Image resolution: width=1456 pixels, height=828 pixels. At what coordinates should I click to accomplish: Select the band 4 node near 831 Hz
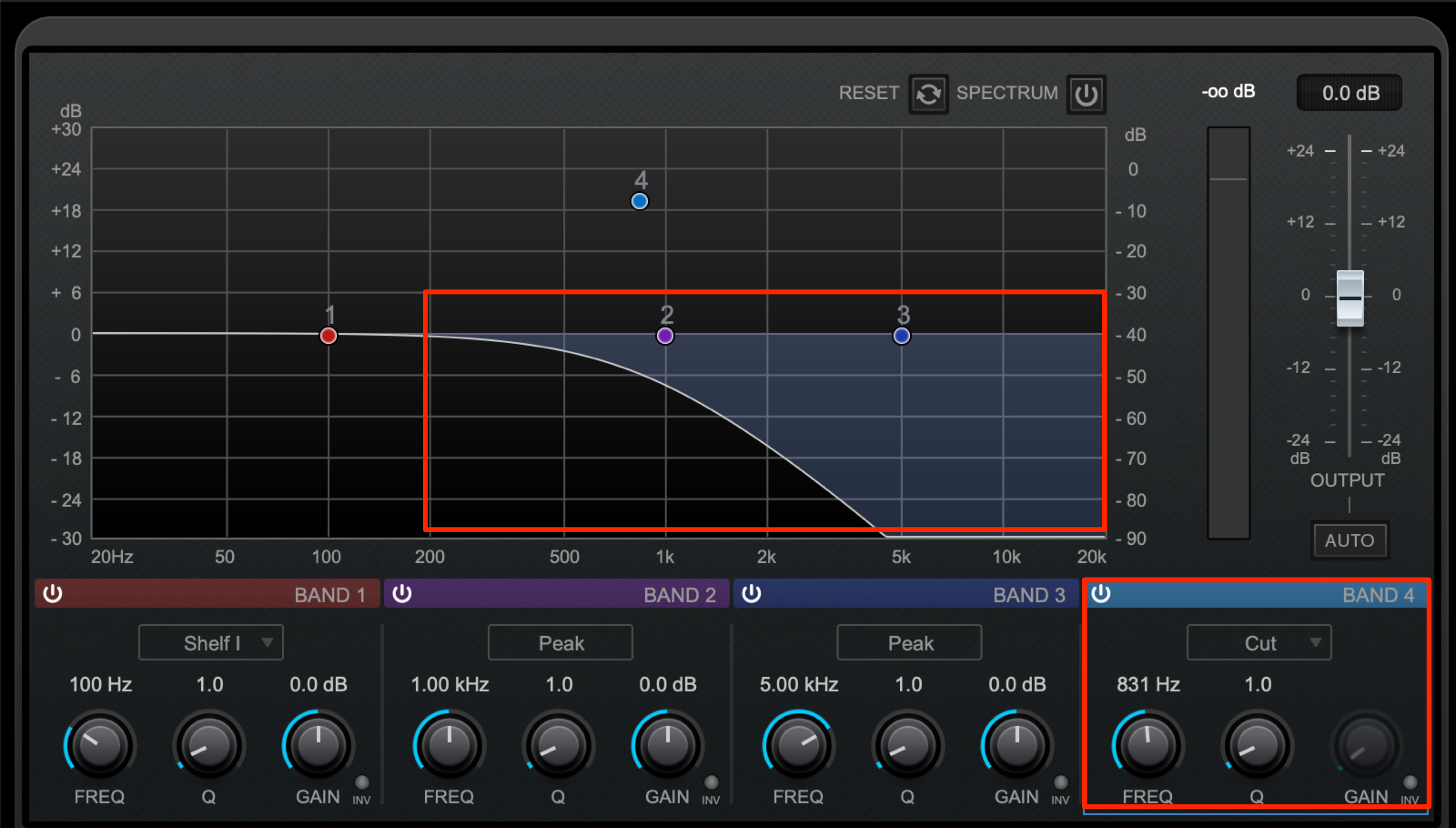(639, 201)
